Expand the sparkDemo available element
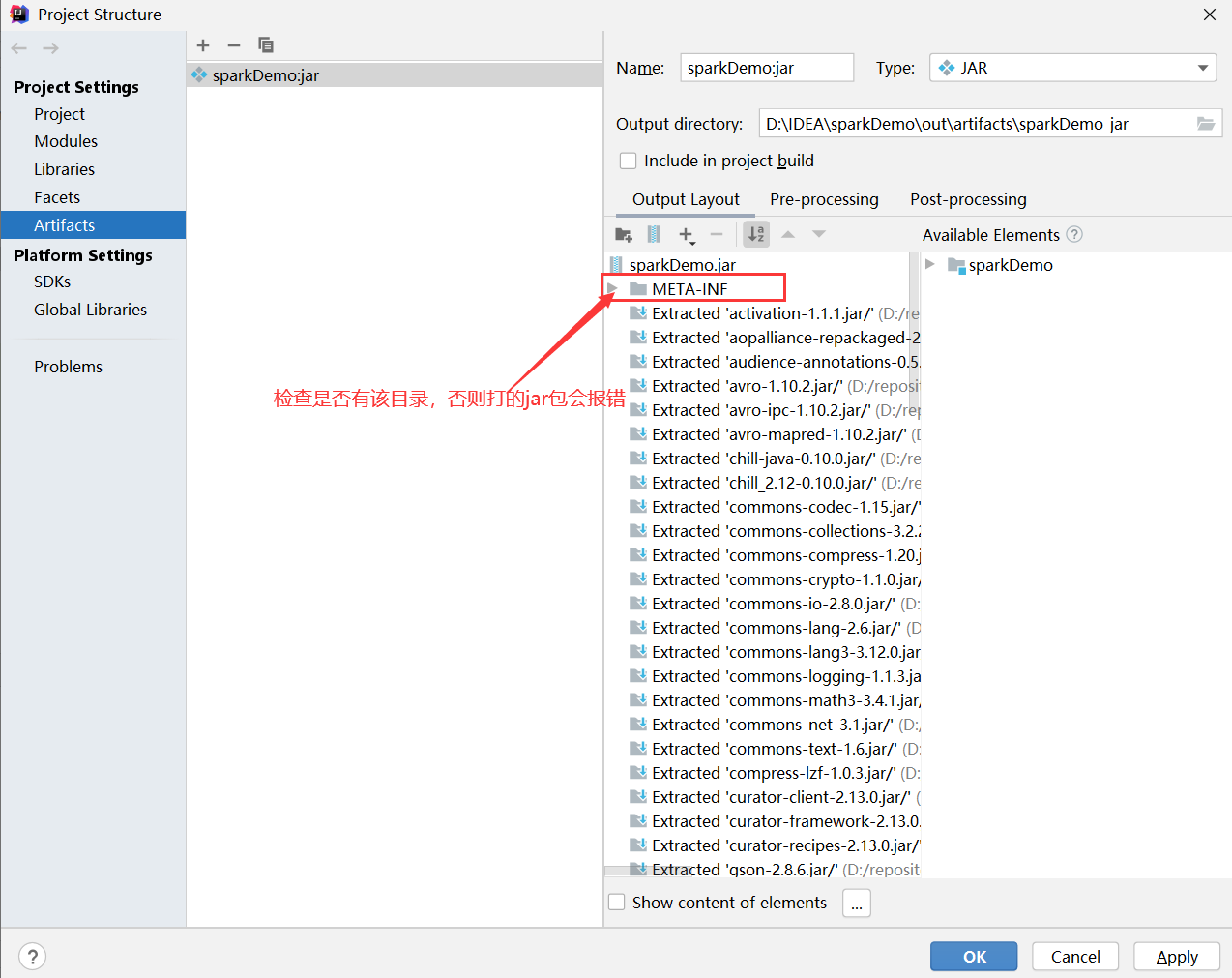 pyautogui.click(x=930, y=264)
